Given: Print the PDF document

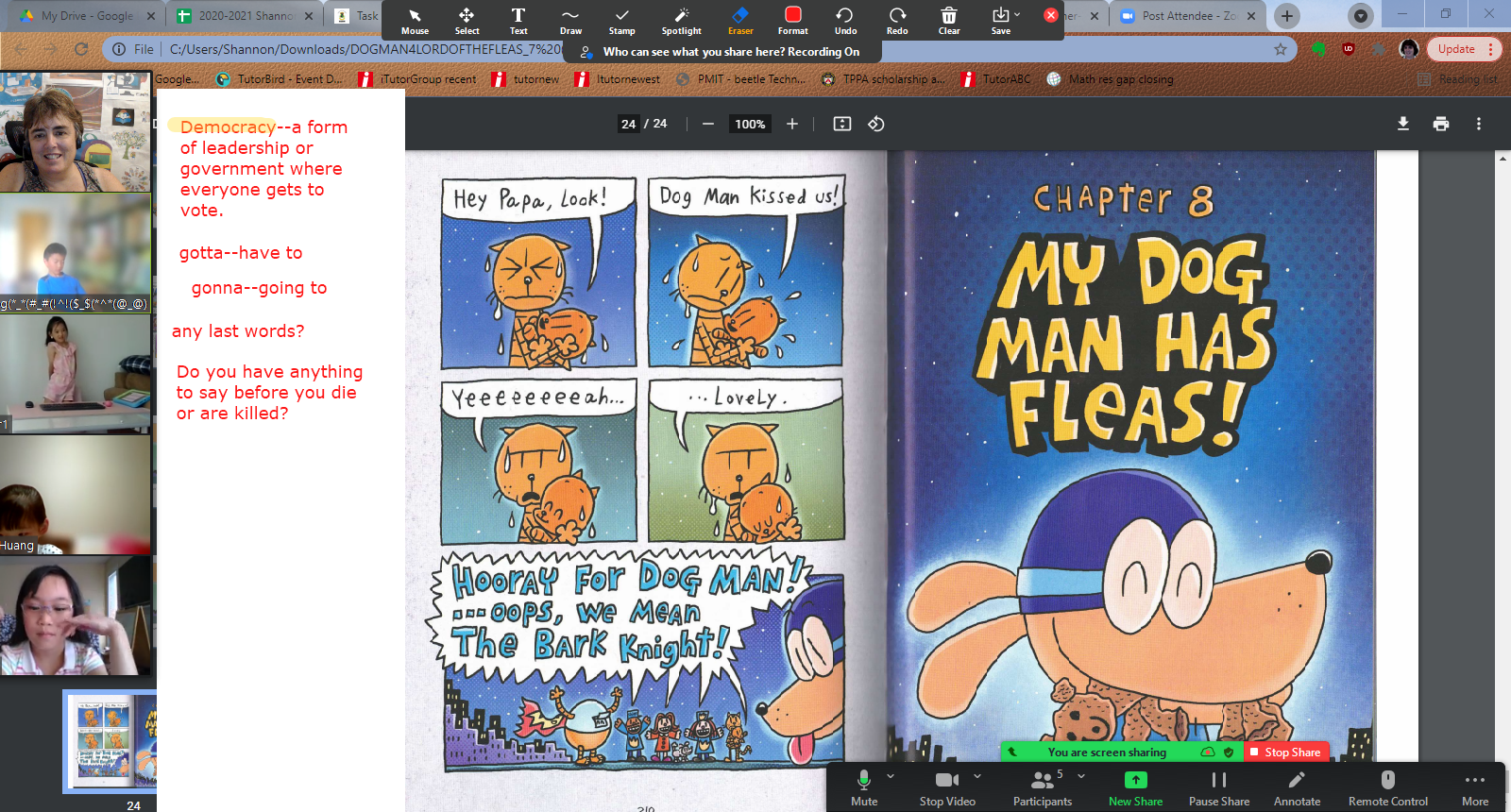Looking at the screenshot, I should click(x=1441, y=124).
